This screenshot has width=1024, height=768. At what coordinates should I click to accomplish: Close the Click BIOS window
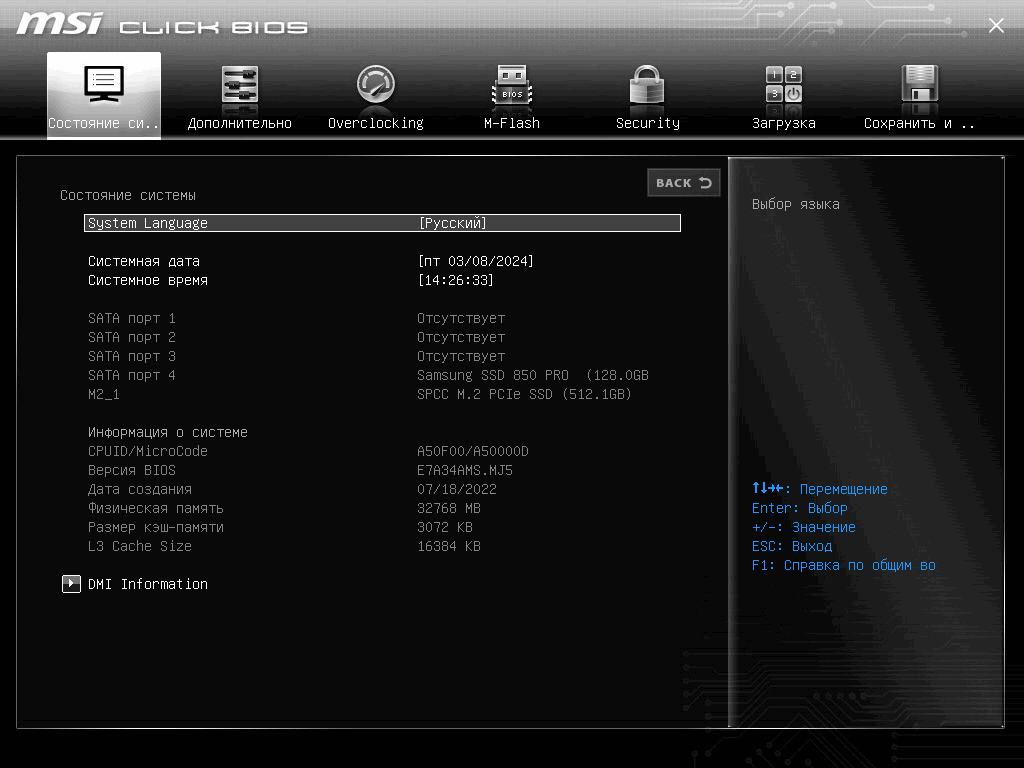point(996,25)
